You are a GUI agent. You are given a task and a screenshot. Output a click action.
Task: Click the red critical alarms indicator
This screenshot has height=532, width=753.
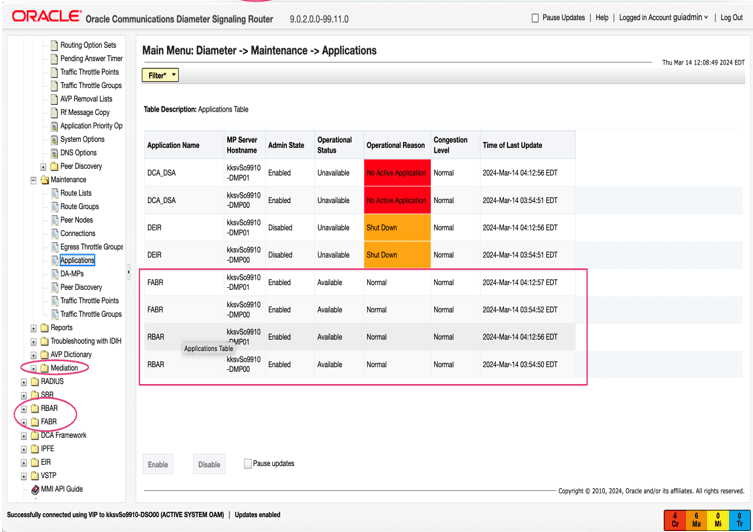click(675, 520)
